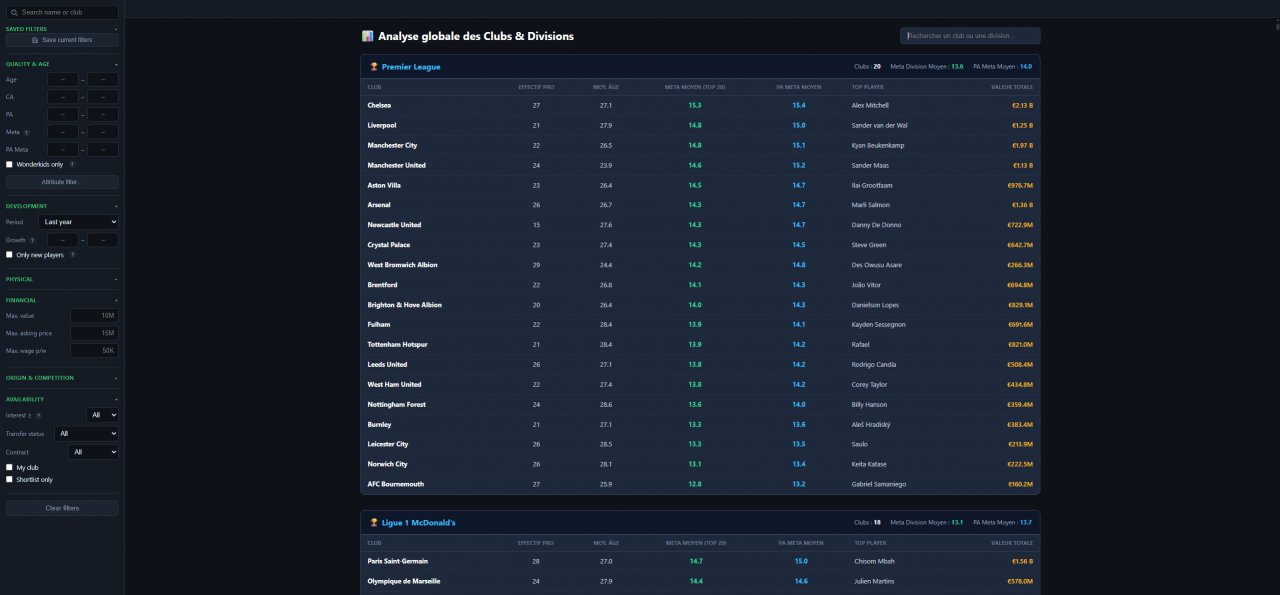Open the help icon next to Only new players
1280x595 pixels.
tap(72, 255)
